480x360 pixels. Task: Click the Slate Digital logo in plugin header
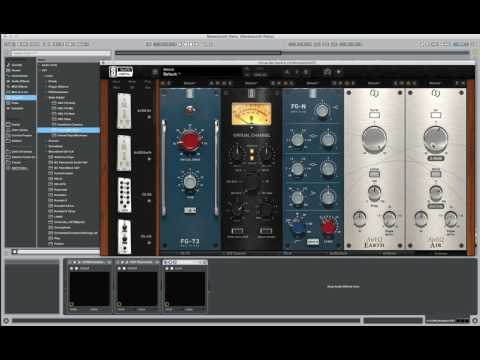121,72
